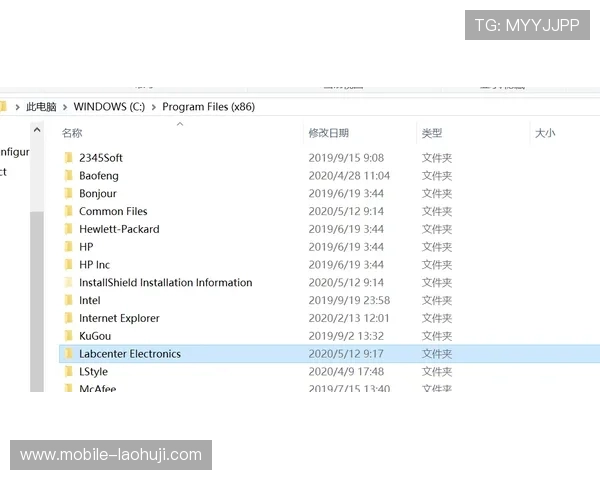Select the KuGou folder icon
The width and height of the screenshot is (600, 480).
(68, 336)
